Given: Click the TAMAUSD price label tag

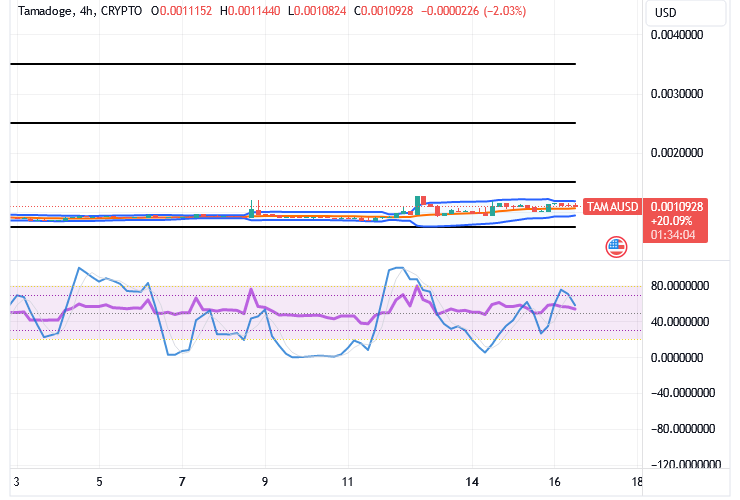Looking at the screenshot, I should coord(612,207).
